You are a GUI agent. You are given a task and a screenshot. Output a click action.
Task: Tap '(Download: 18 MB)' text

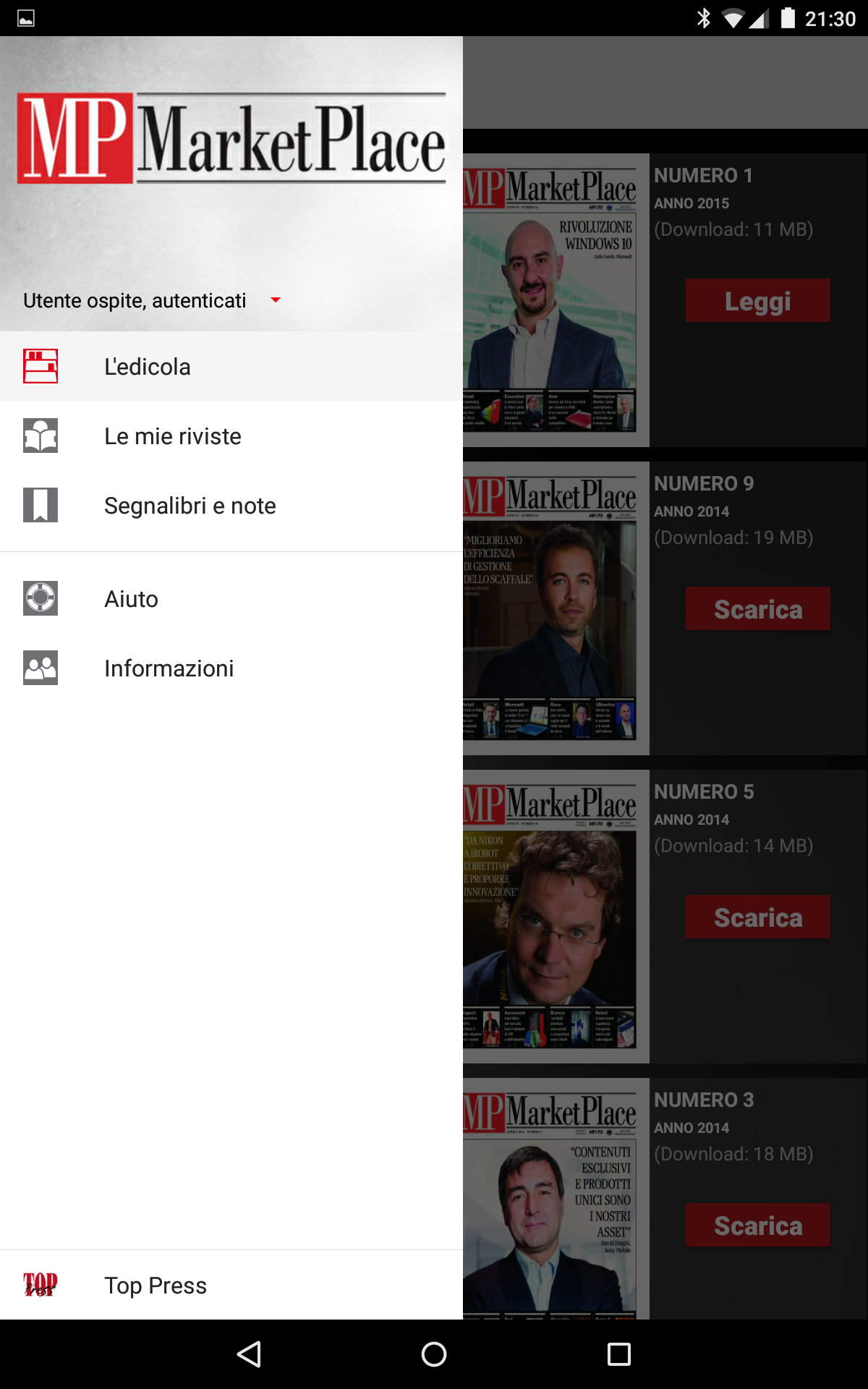[x=733, y=1154]
